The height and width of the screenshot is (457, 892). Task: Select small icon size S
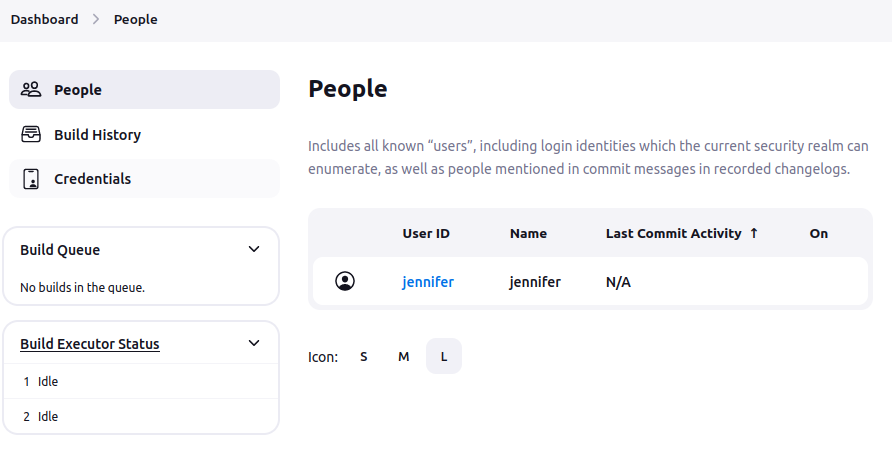click(x=364, y=356)
